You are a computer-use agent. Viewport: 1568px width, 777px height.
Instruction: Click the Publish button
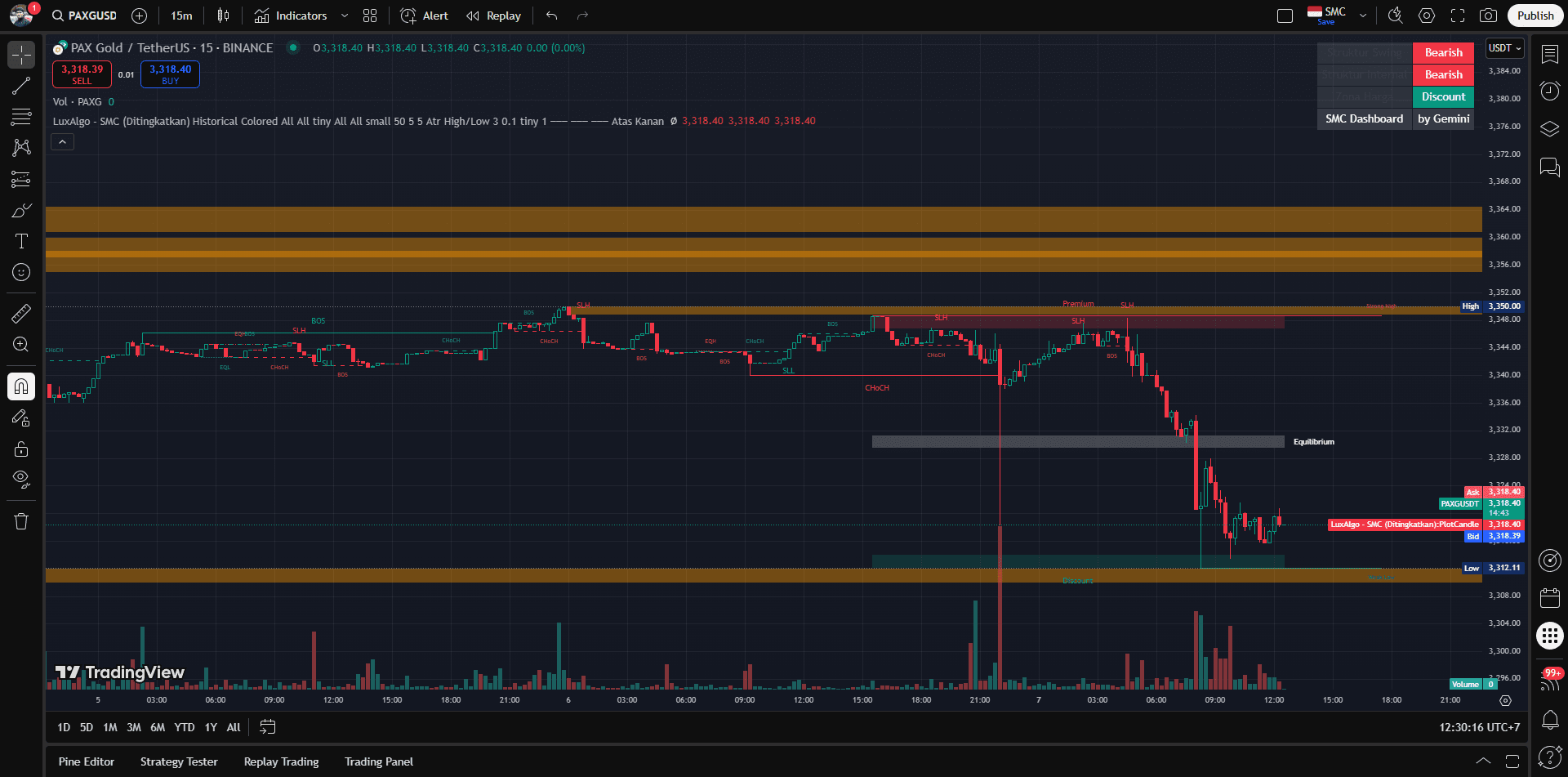(x=1535, y=16)
